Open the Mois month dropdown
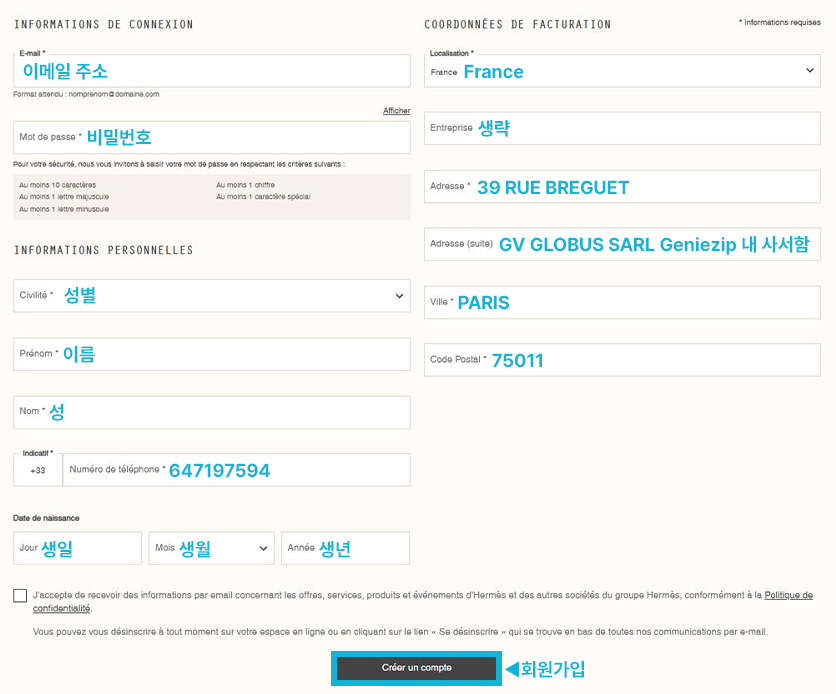Viewport: 836px width, 694px height. pos(212,548)
